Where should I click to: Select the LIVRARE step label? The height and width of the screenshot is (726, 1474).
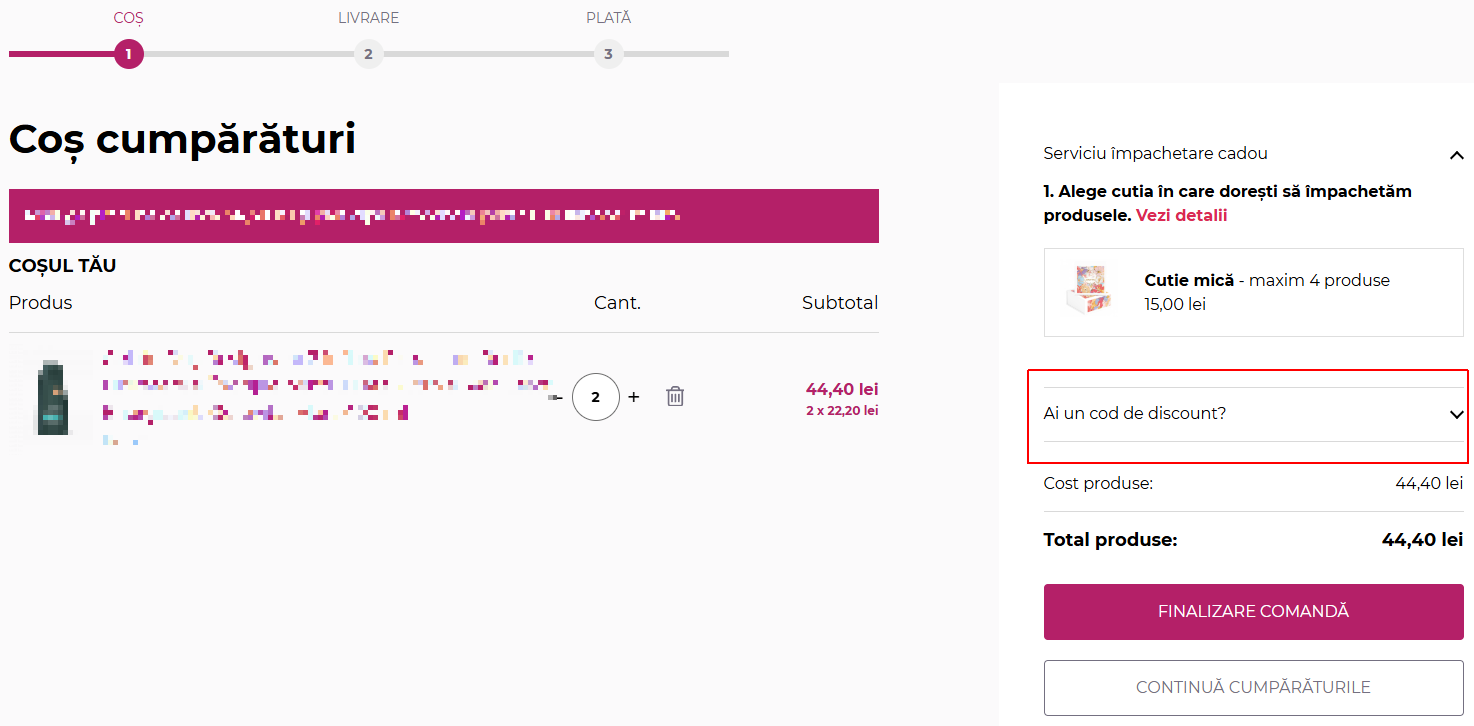click(368, 18)
